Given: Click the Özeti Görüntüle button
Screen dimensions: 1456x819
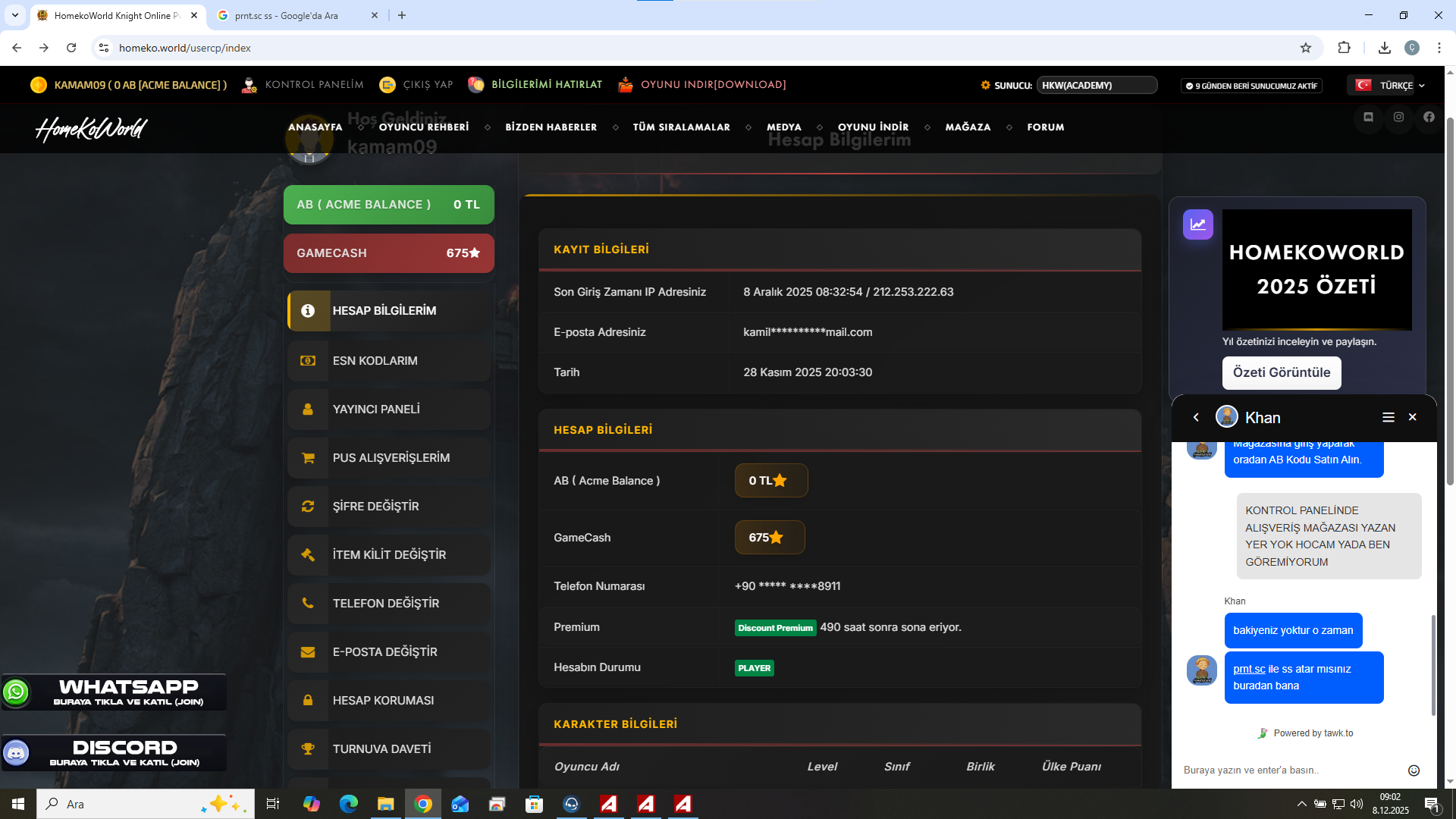Looking at the screenshot, I should pos(1282,372).
